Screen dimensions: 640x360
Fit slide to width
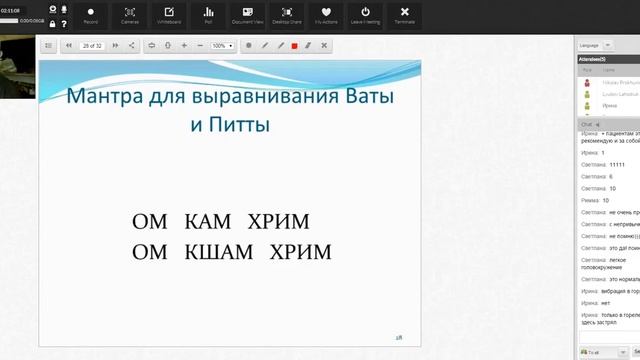(151, 46)
